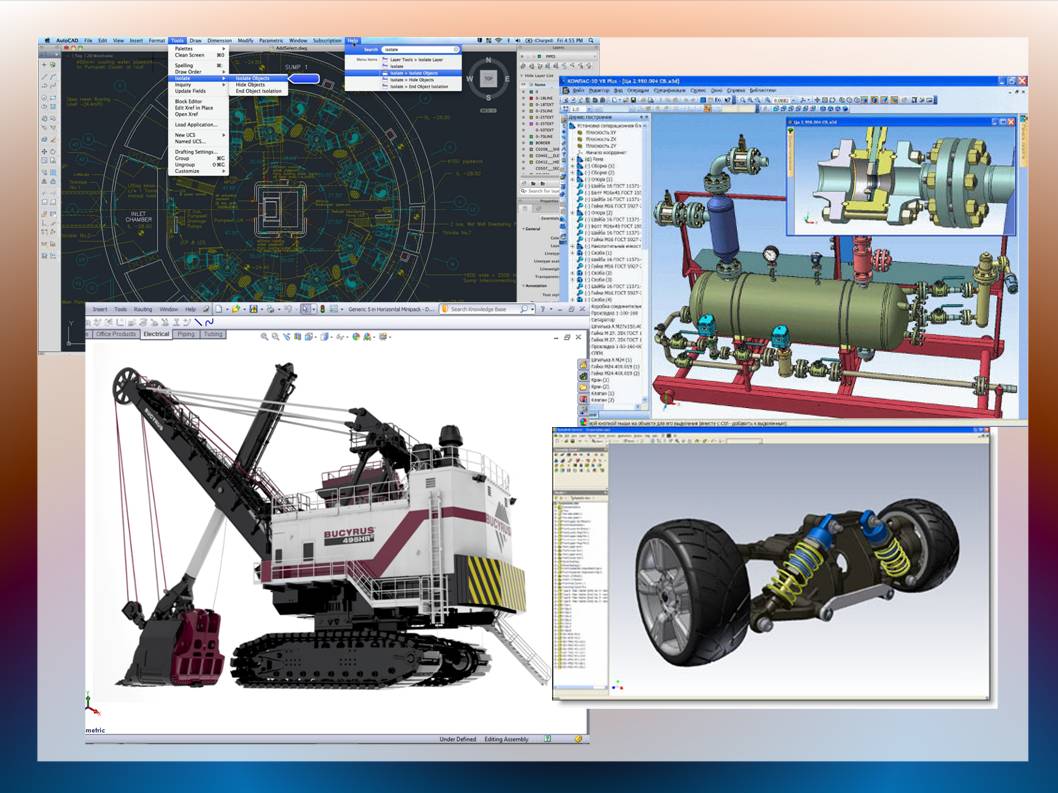Click the SolidWorks Help question mark icon
1058x793 pixels.
(542, 309)
